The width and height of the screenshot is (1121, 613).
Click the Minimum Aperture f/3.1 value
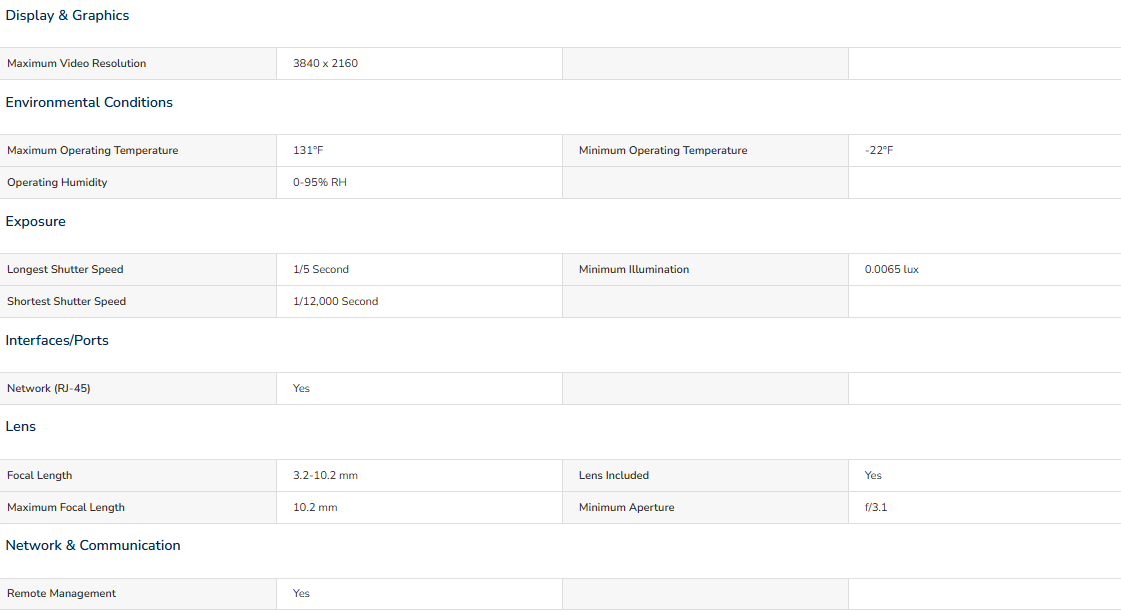(876, 507)
